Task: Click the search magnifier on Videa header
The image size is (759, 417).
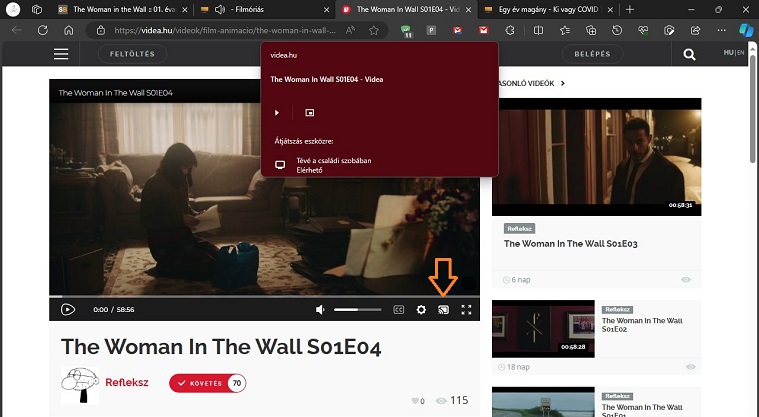Action: (689, 54)
